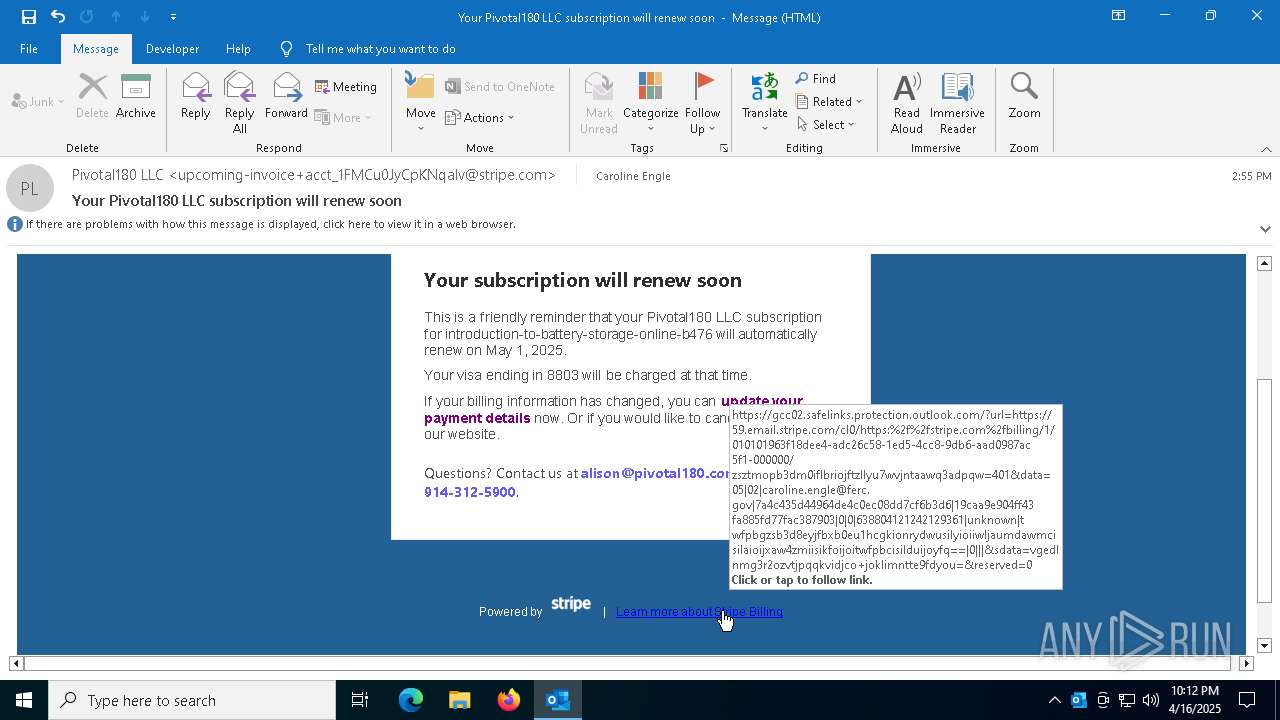Open the Developer ribbon tab
The height and width of the screenshot is (720, 1280).
click(x=172, y=49)
